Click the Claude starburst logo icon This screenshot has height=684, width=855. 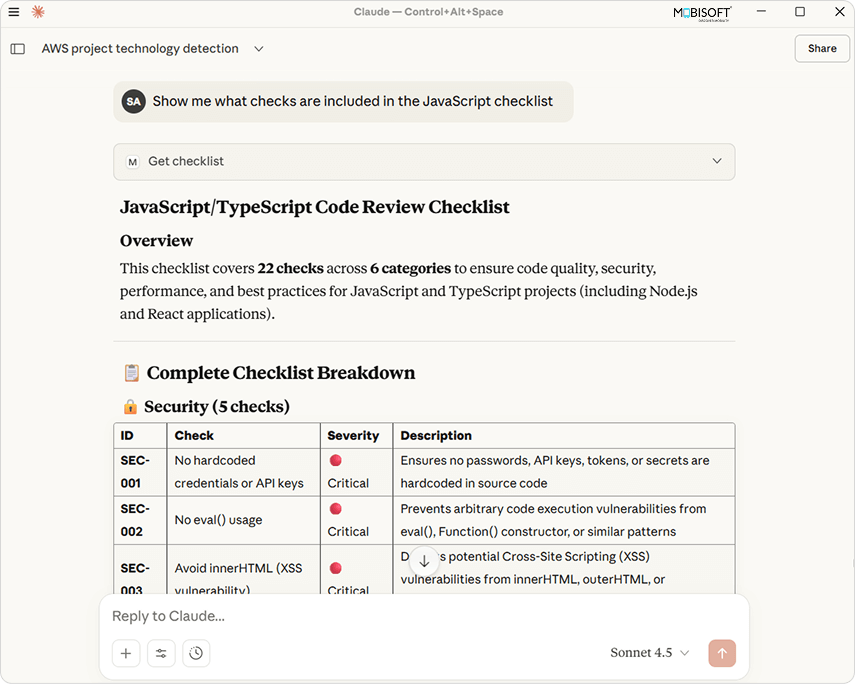[38, 12]
